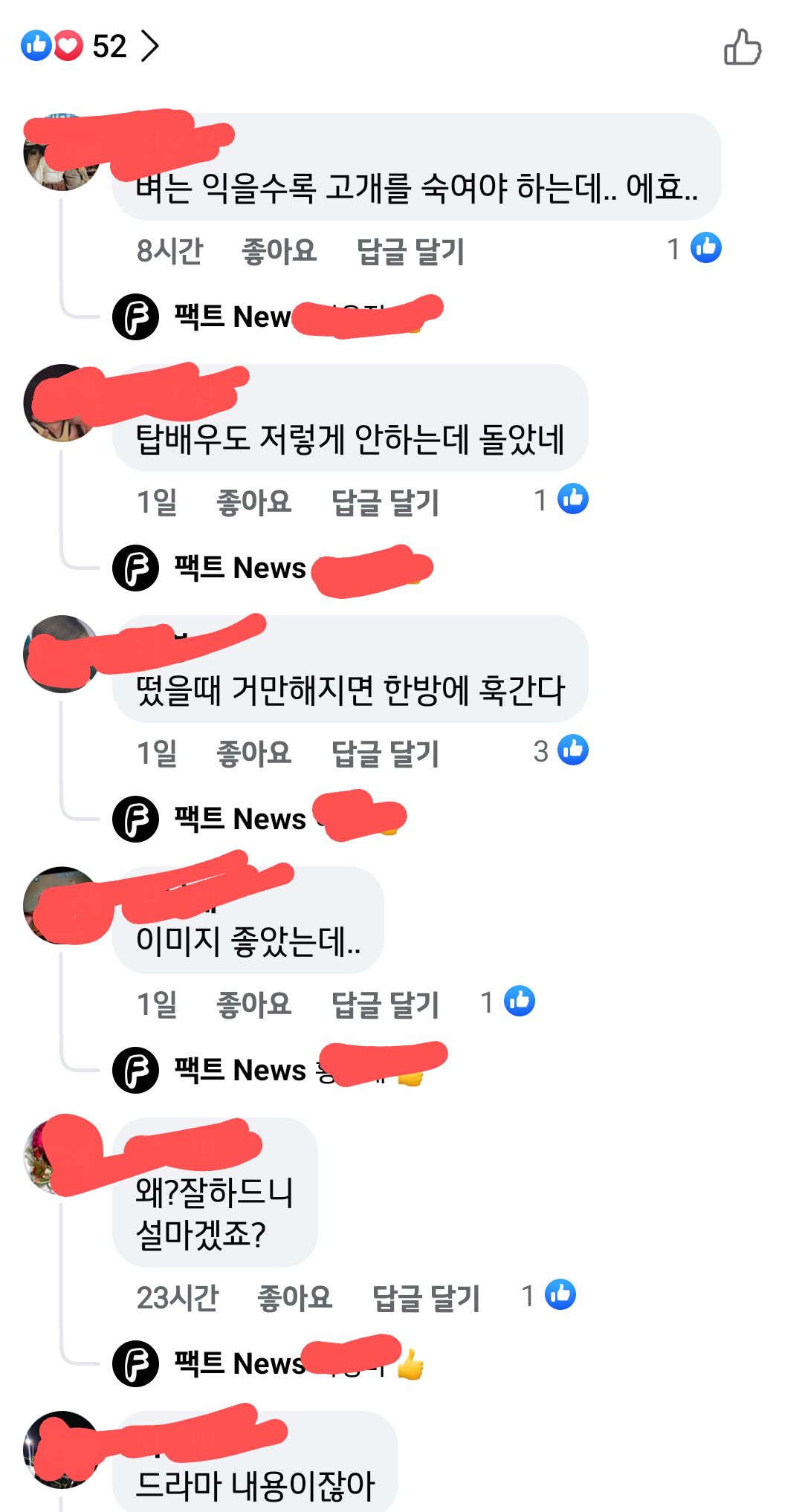Viewport: 802px width, 1512px height.
Task: Open 팩트 News reply with thumbs-up emoji
Action: [268, 1363]
